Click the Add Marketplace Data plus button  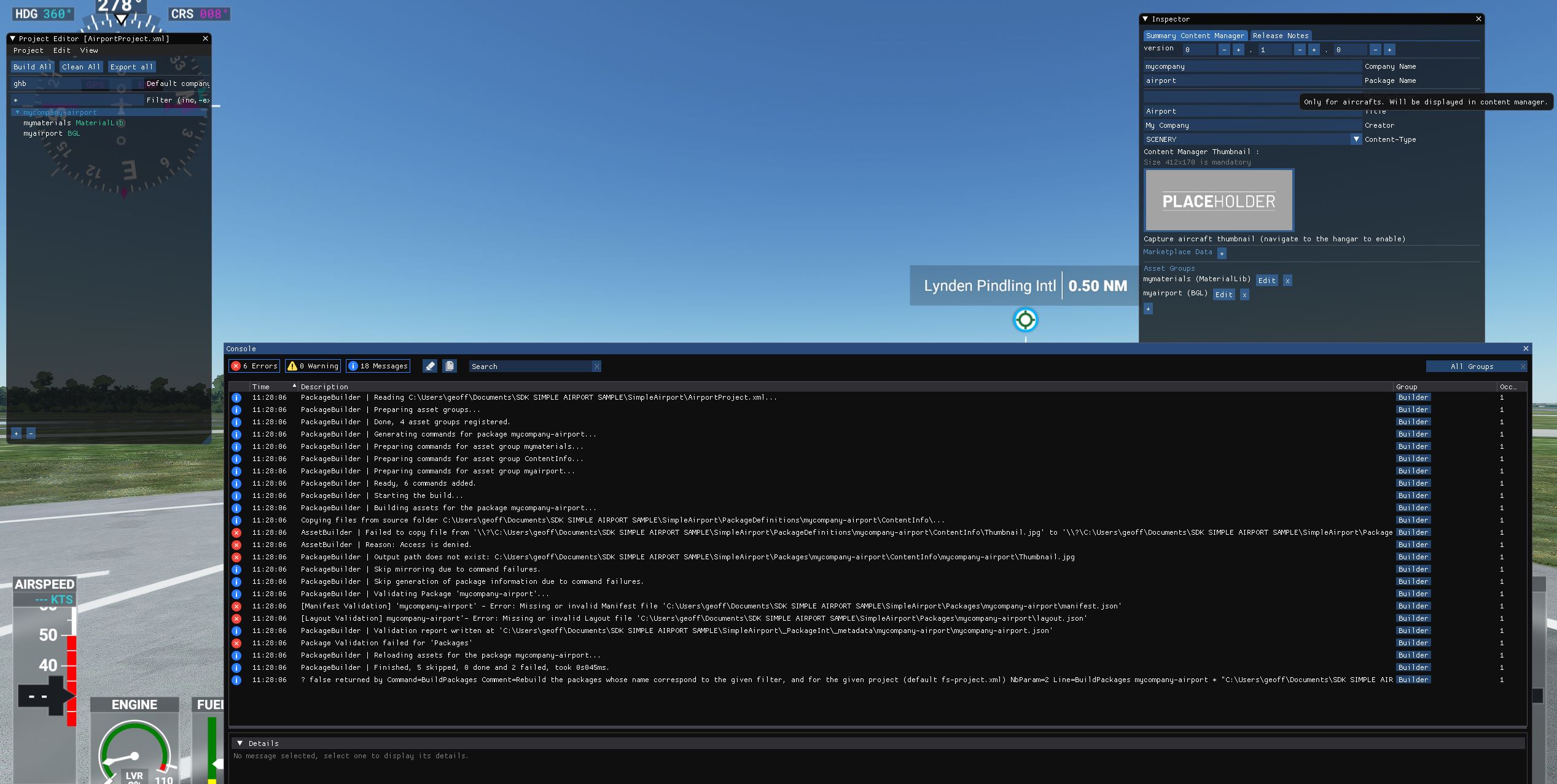(1222, 253)
